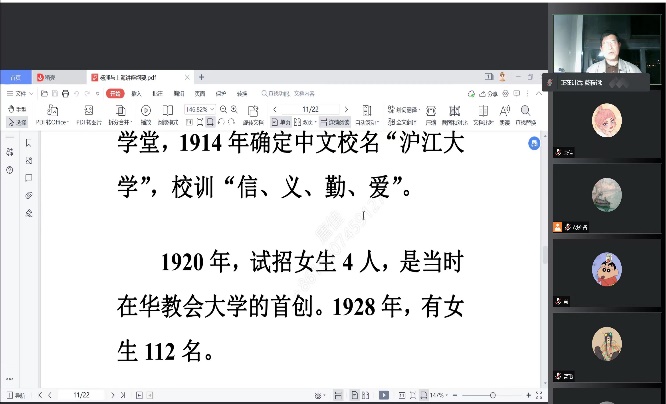Open the compare documents tool
The height and width of the screenshot is (404, 666).
click(x=454, y=115)
